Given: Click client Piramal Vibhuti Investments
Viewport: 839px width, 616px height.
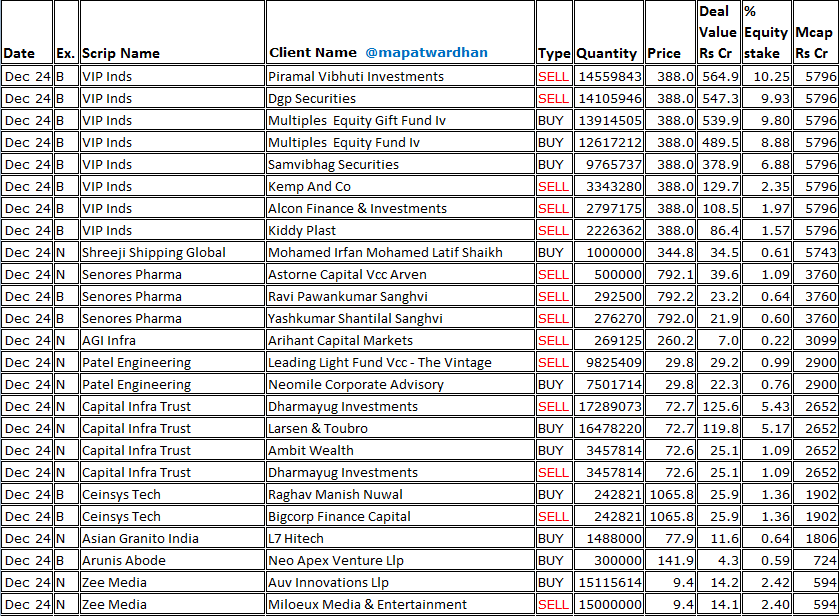Looking at the screenshot, I should pos(356,77).
